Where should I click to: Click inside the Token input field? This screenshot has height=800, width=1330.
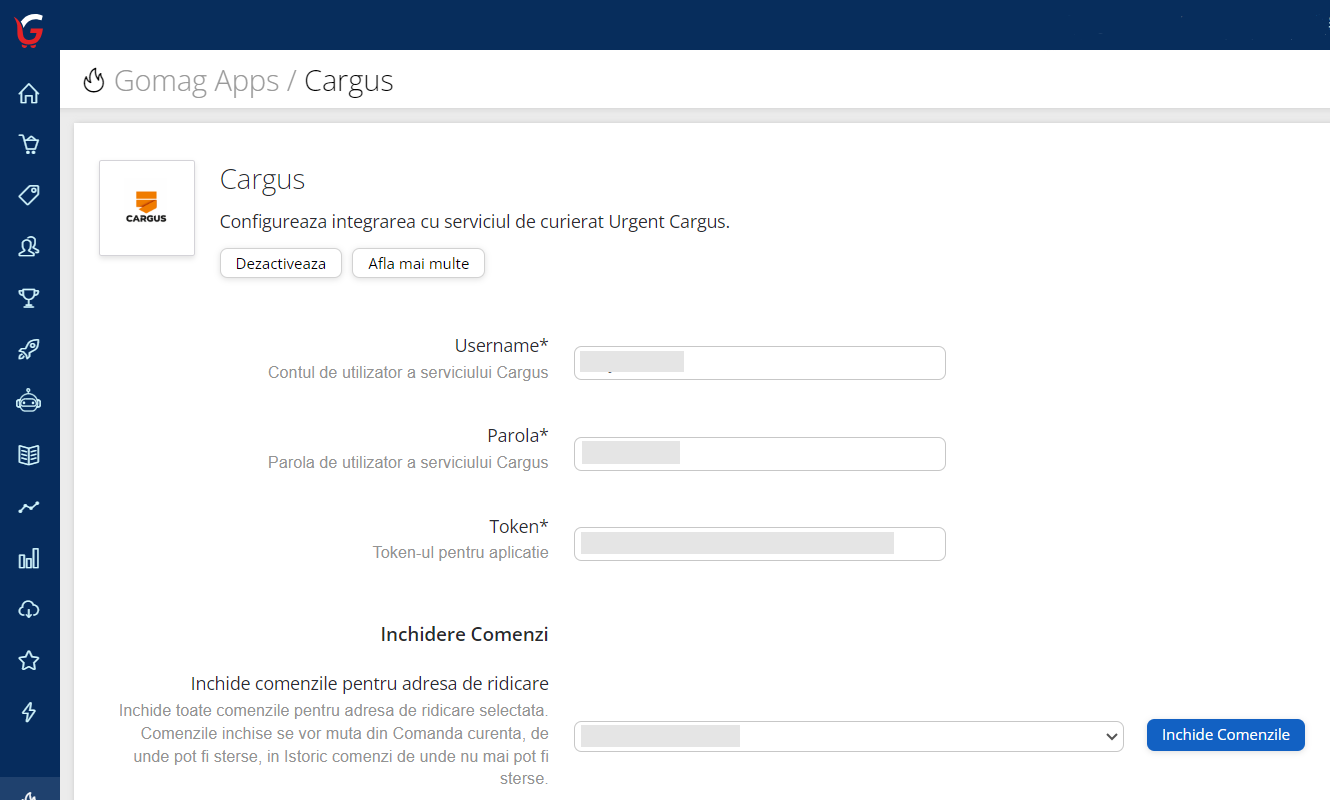click(x=759, y=543)
